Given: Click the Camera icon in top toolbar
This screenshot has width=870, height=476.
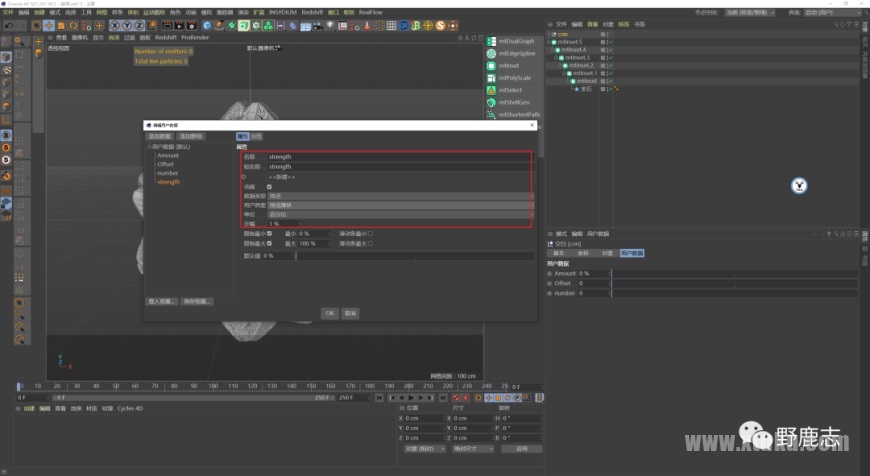Looking at the screenshot, I should [318, 26].
